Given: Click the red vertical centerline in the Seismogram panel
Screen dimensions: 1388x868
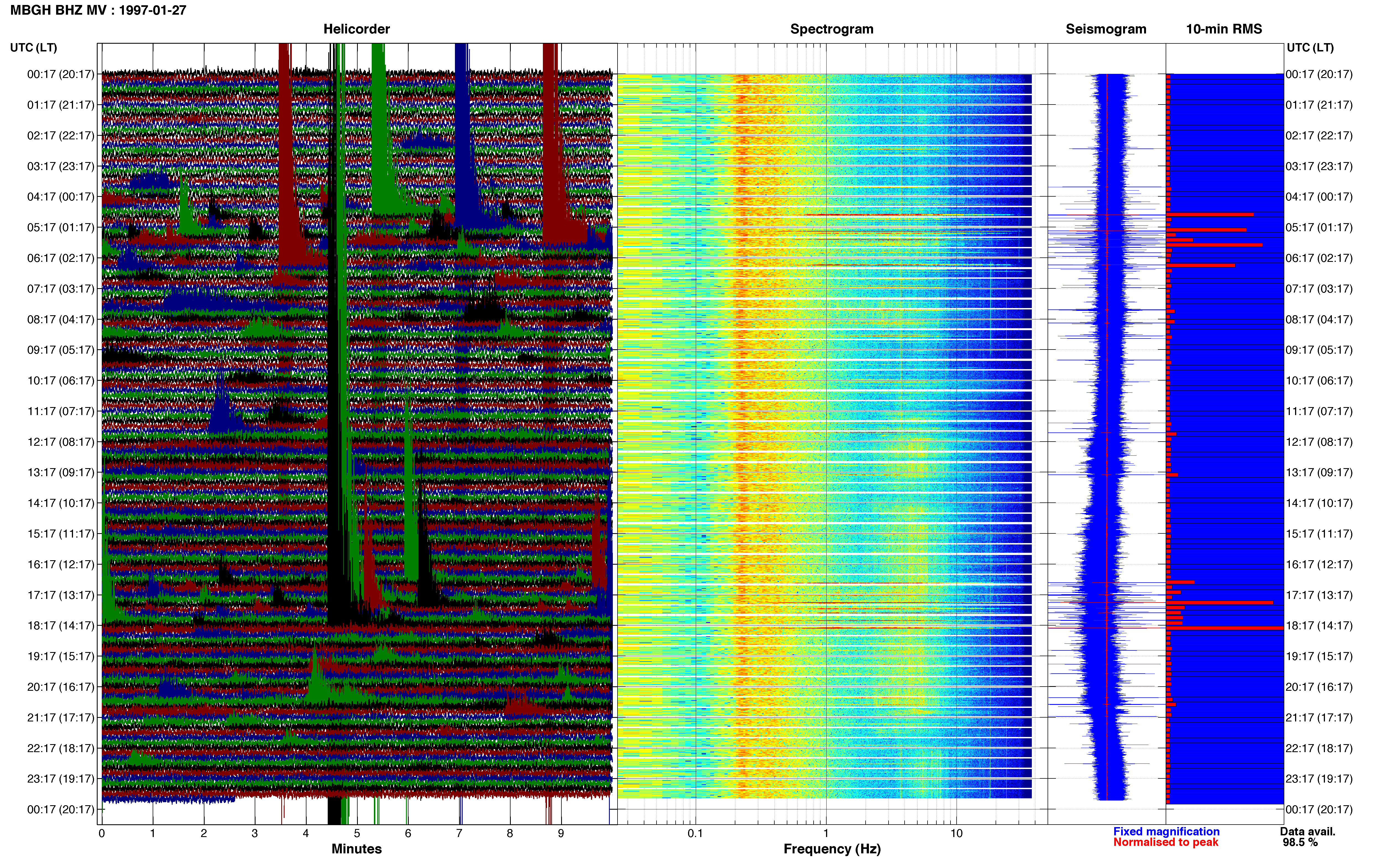Looking at the screenshot, I should point(1107,436).
